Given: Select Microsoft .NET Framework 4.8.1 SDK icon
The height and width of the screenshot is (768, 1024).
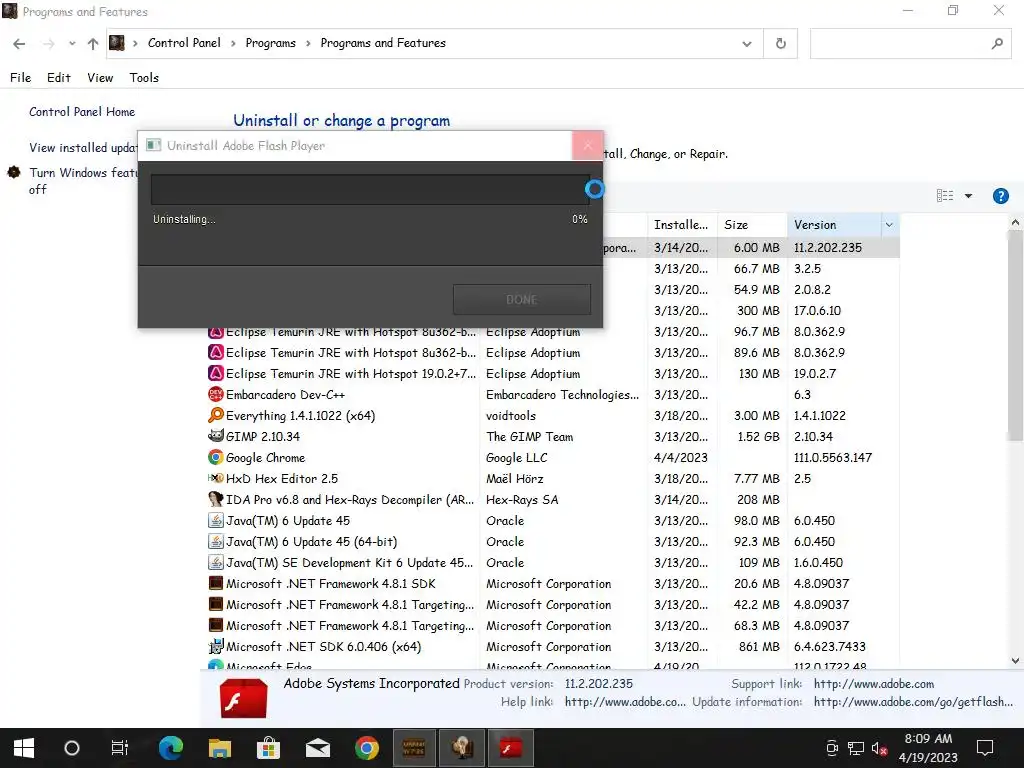Looking at the screenshot, I should pyautogui.click(x=216, y=583).
